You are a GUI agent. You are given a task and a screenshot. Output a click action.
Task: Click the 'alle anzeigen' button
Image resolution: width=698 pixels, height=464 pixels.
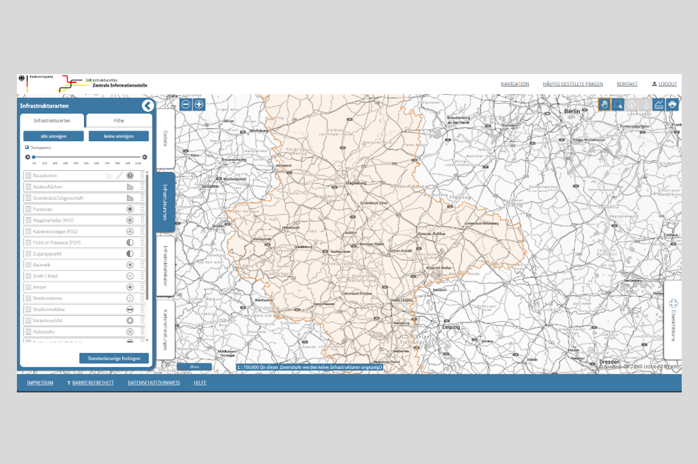53,136
